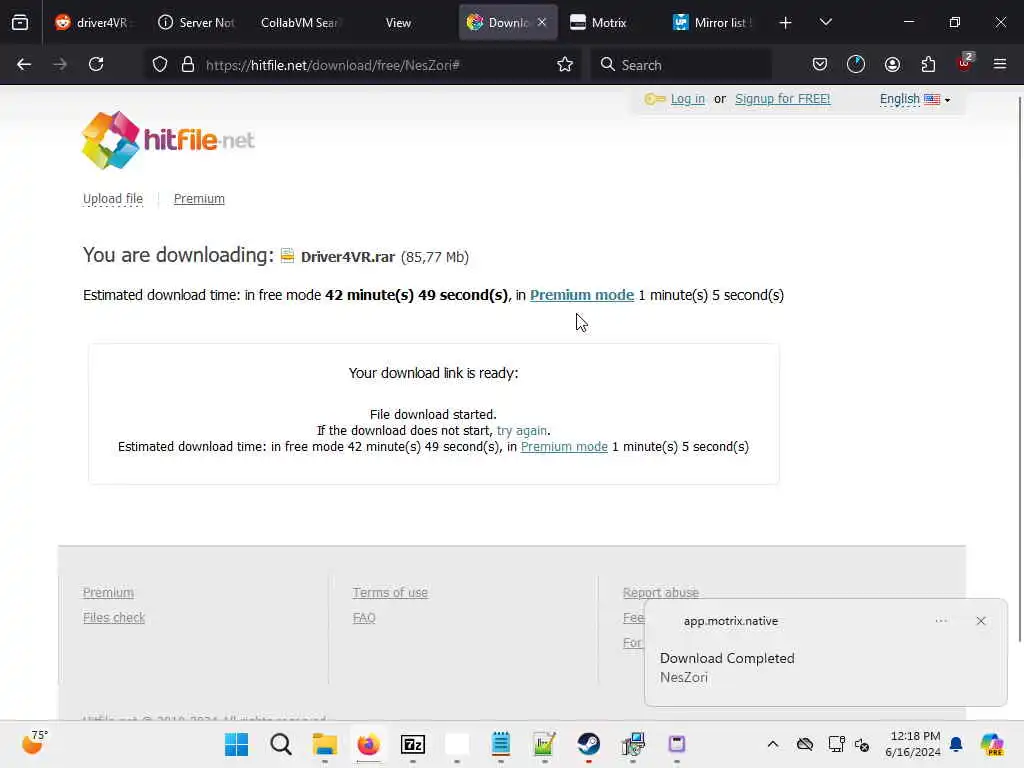This screenshot has height=768, width=1024.
Task: Go forward one page
Action: (60, 65)
